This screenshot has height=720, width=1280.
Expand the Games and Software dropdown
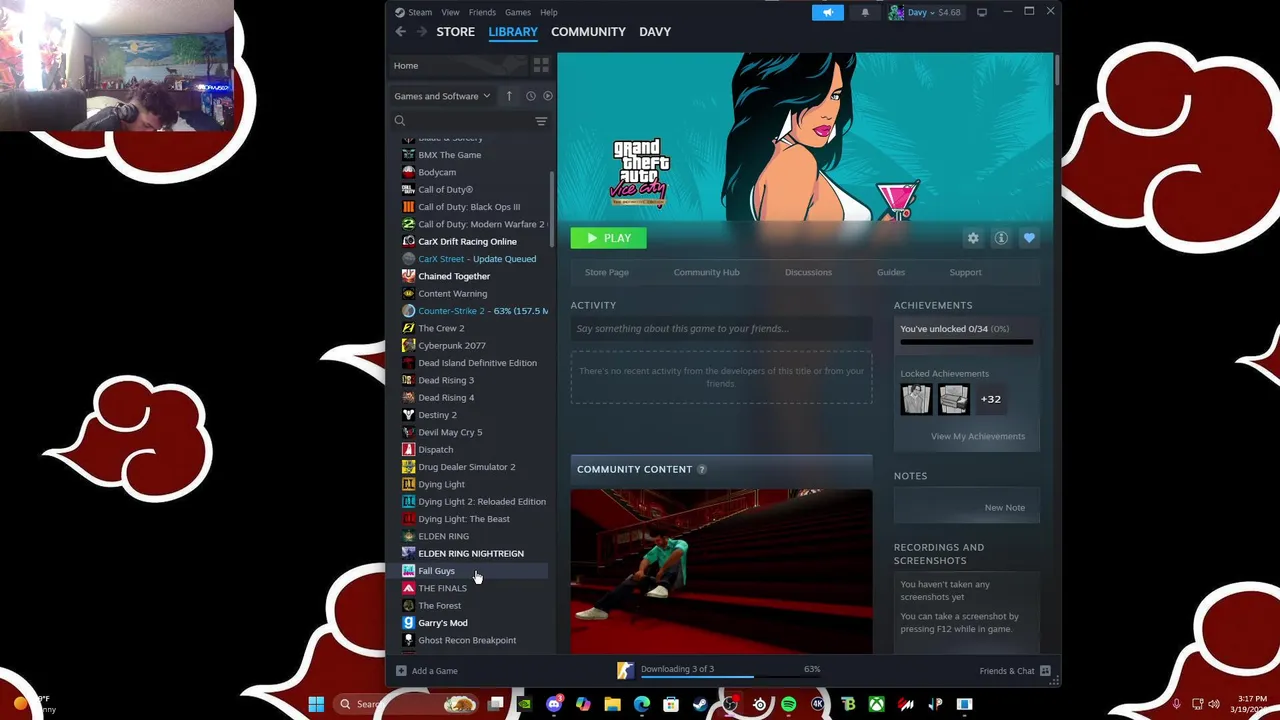coord(442,96)
